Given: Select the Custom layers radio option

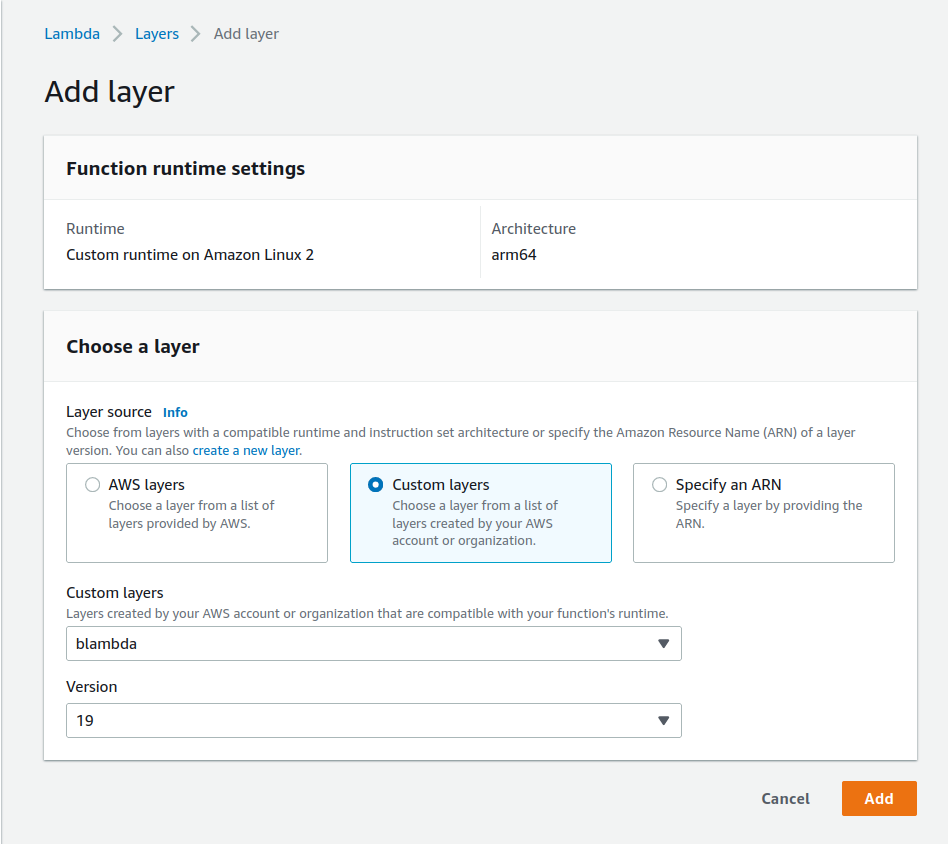Looking at the screenshot, I should [375, 485].
